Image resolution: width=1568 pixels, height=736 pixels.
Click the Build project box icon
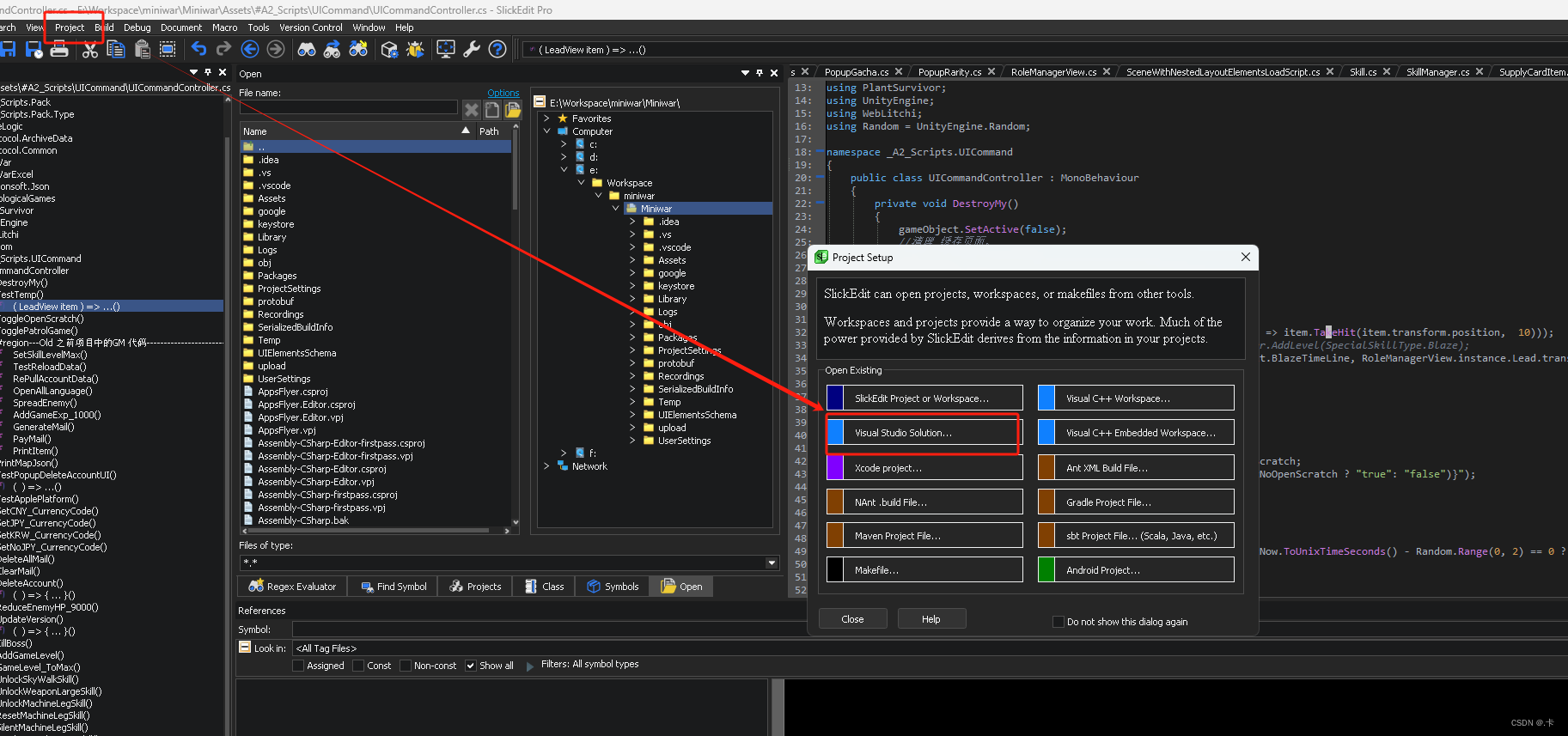[389, 49]
